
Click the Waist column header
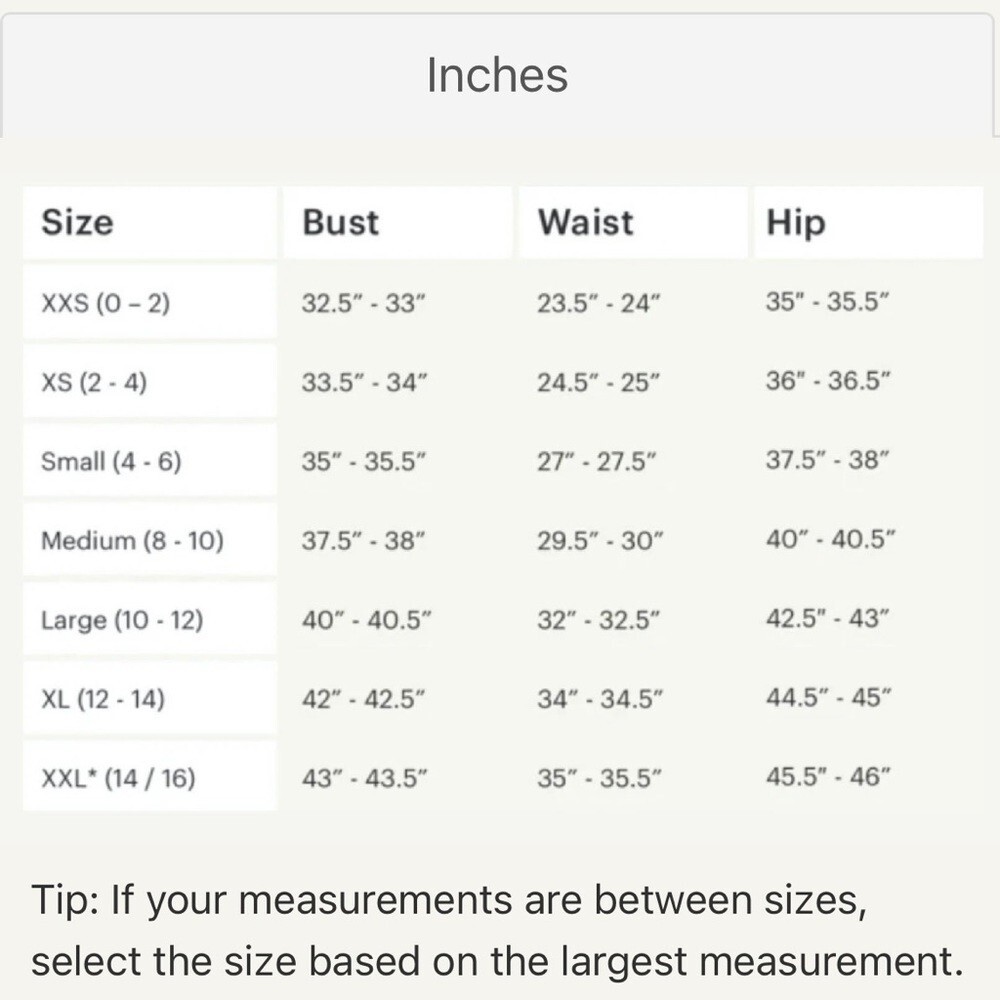(585, 222)
